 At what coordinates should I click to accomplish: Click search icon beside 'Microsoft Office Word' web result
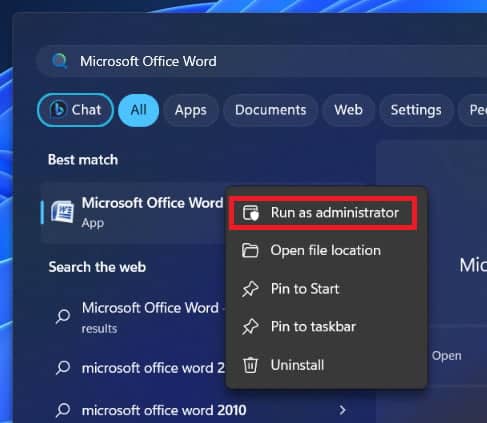tap(63, 316)
